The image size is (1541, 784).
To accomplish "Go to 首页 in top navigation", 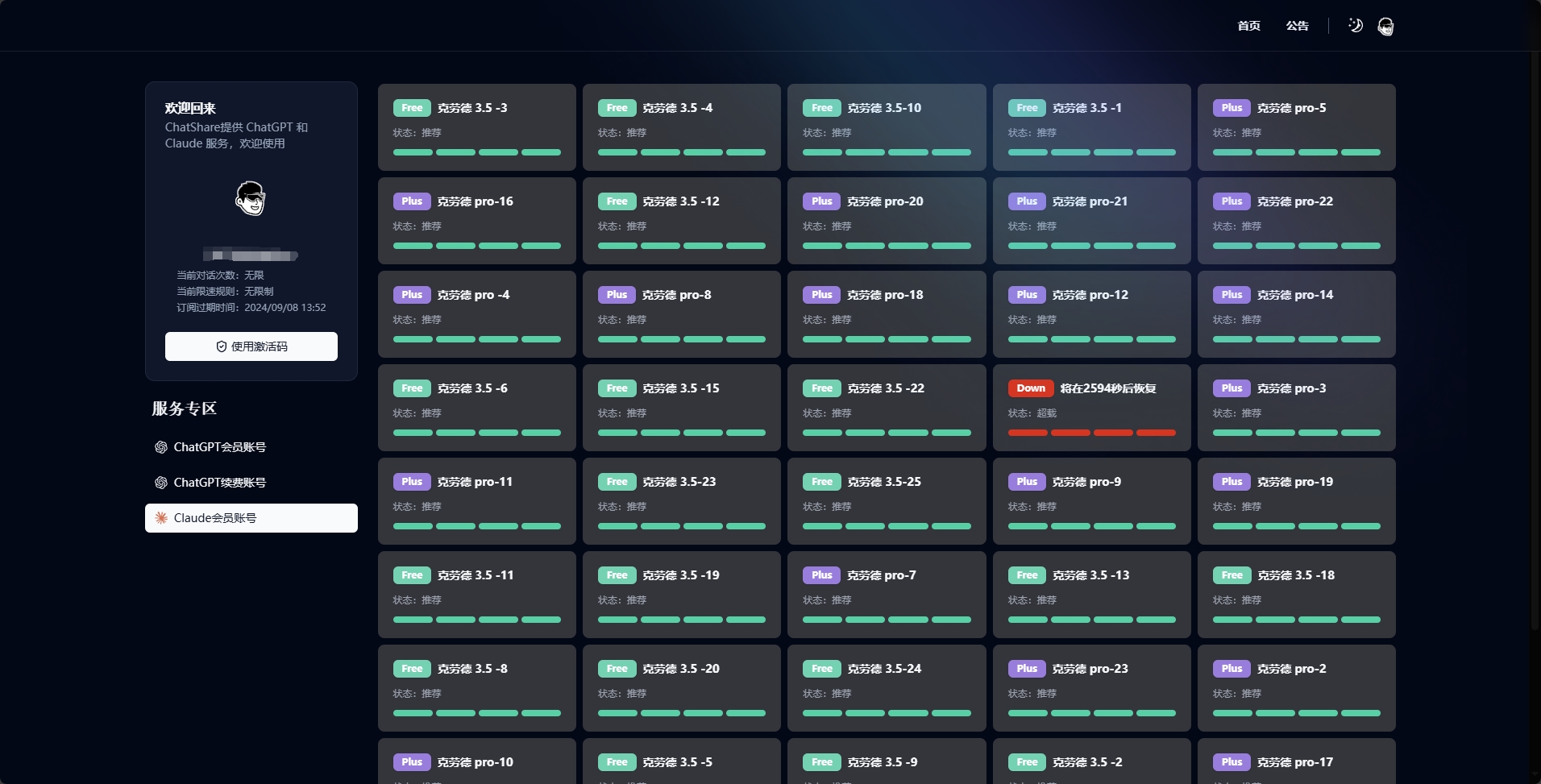I will tap(1248, 26).
